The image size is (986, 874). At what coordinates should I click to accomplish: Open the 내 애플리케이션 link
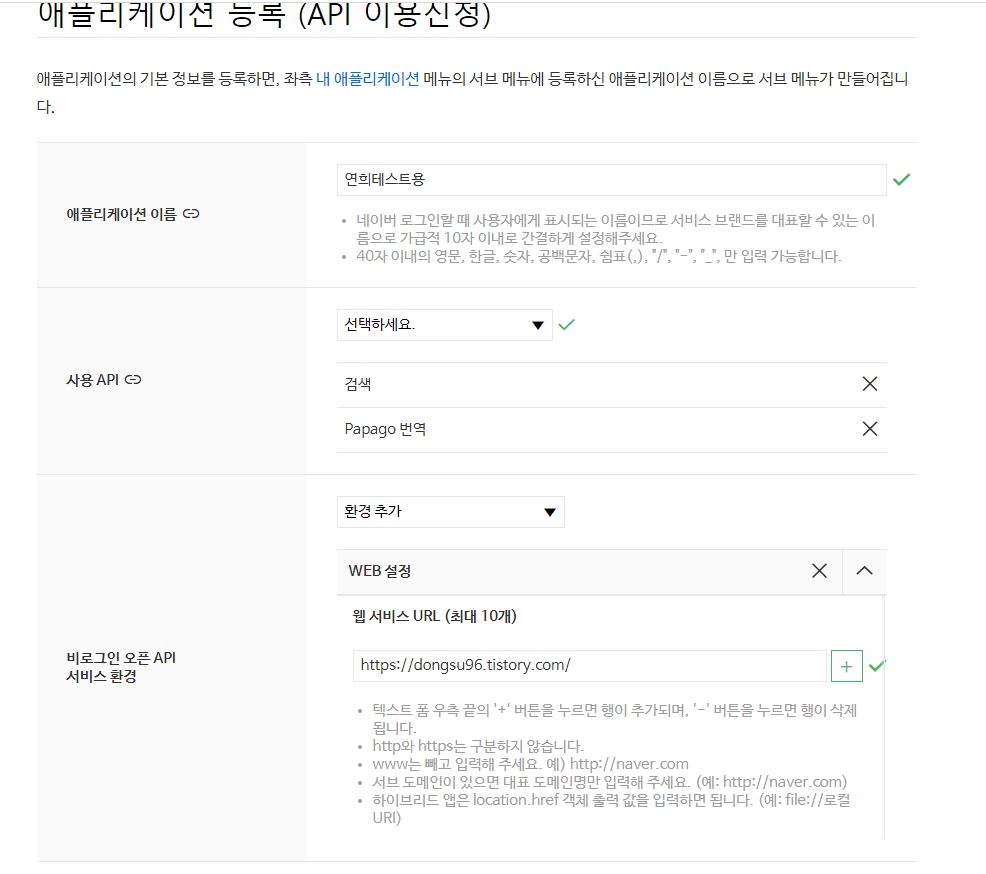[x=367, y=79]
